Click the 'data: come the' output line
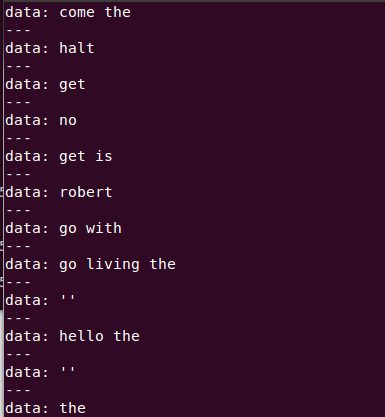This screenshot has height=417, width=385. coord(68,12)
